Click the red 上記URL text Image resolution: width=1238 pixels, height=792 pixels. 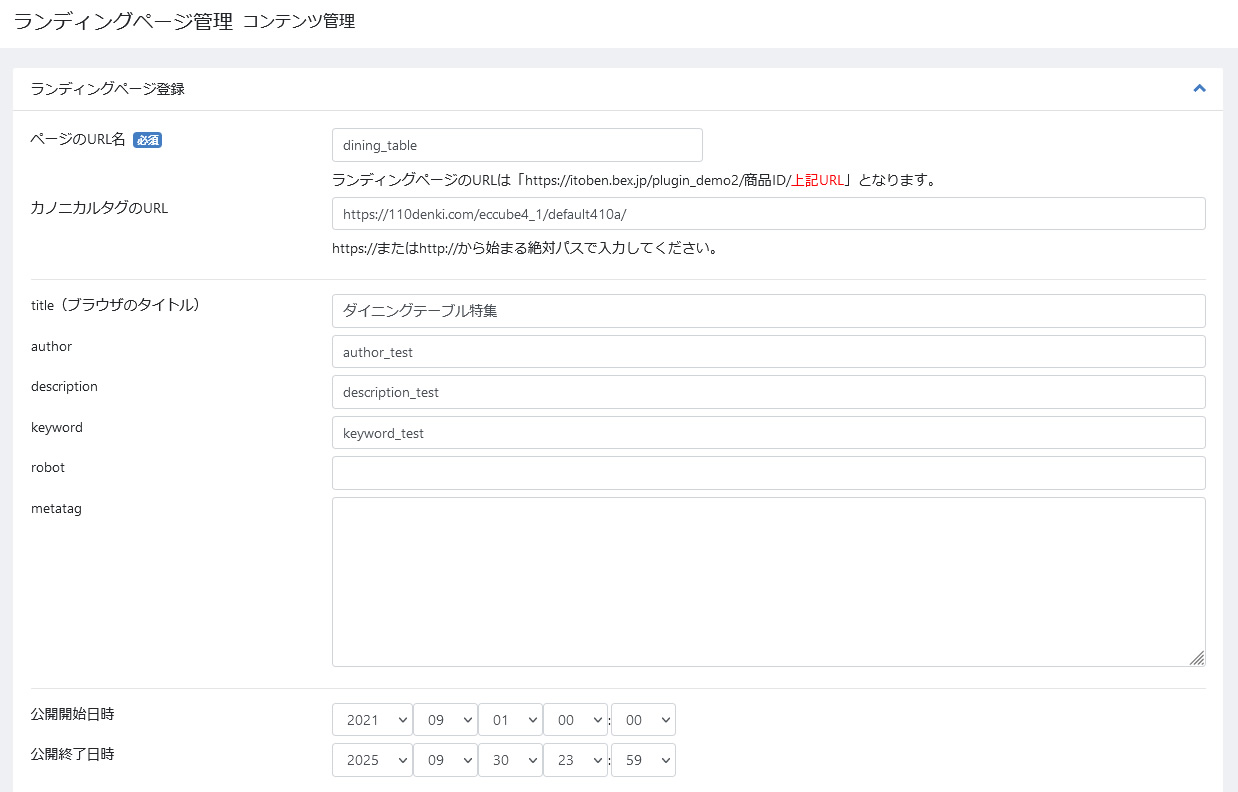[x=818, y=181]
